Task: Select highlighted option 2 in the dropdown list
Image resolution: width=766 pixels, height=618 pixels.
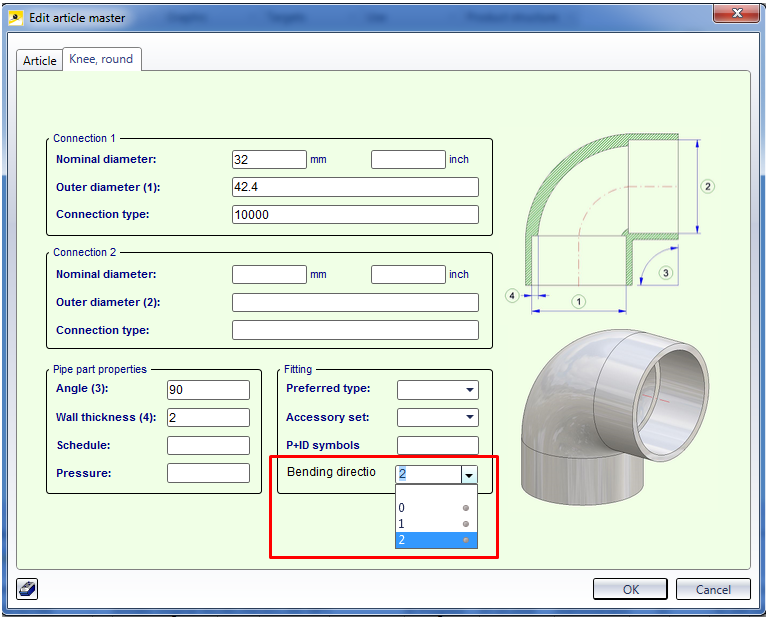Action: click(435, 540)
